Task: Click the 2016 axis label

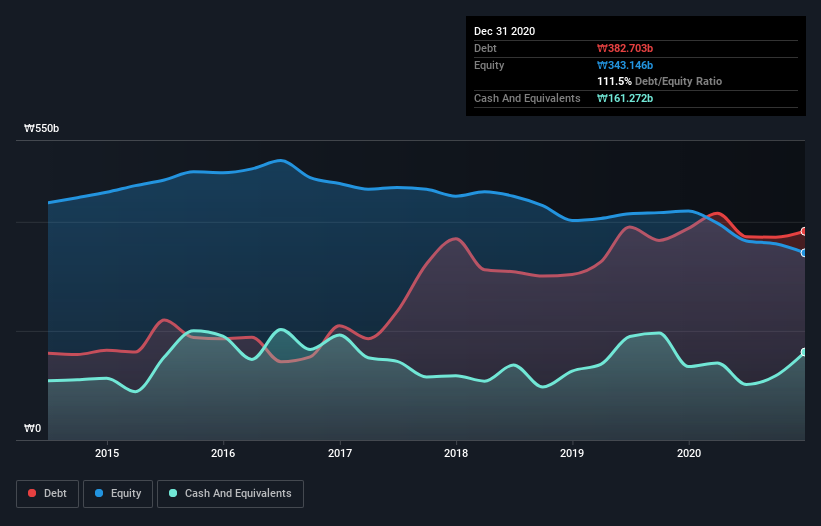Action: pos(223,453)
